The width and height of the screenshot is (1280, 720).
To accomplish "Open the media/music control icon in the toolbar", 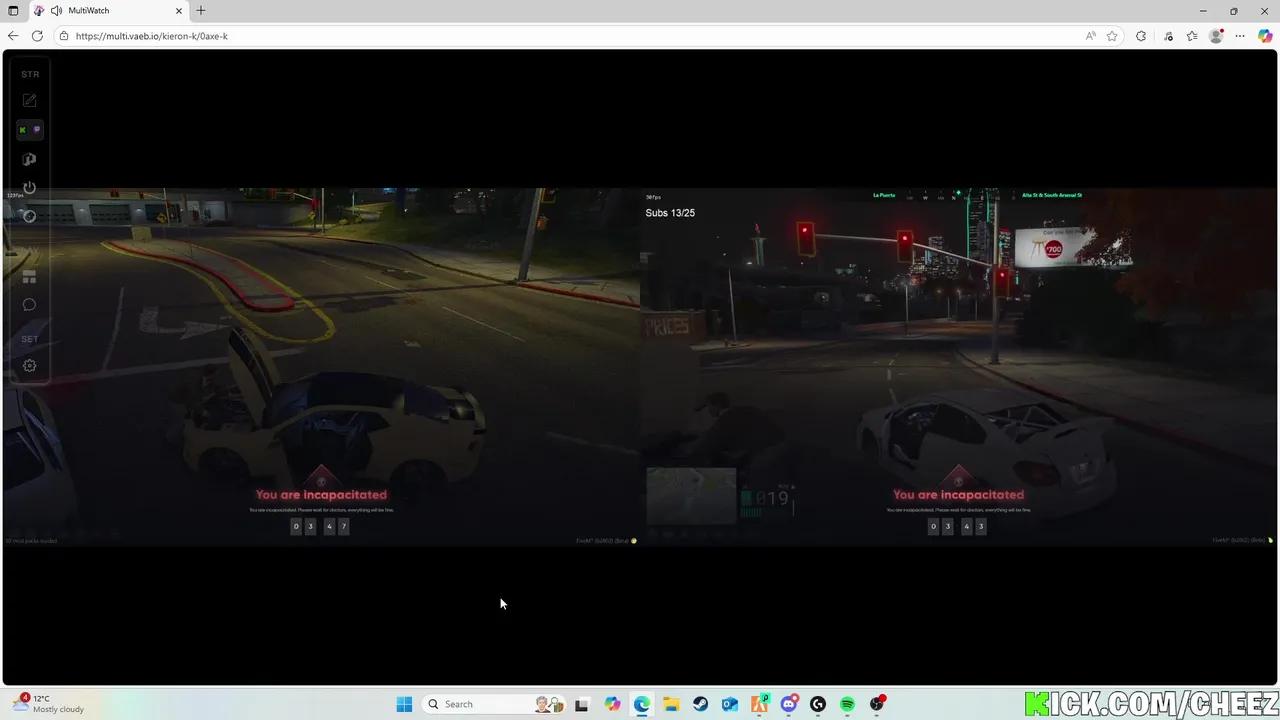I will coord(1168,36).
